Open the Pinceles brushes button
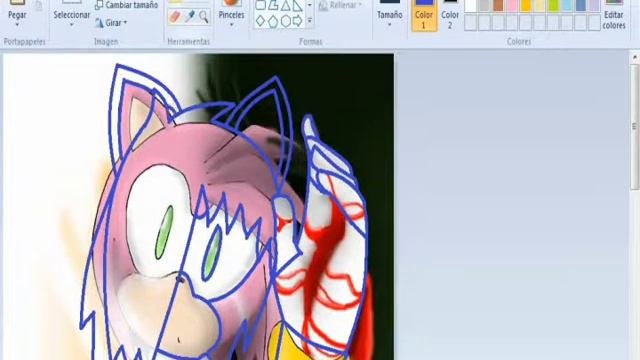Screen dimensions: 640x360 click(x=231, y=10)
